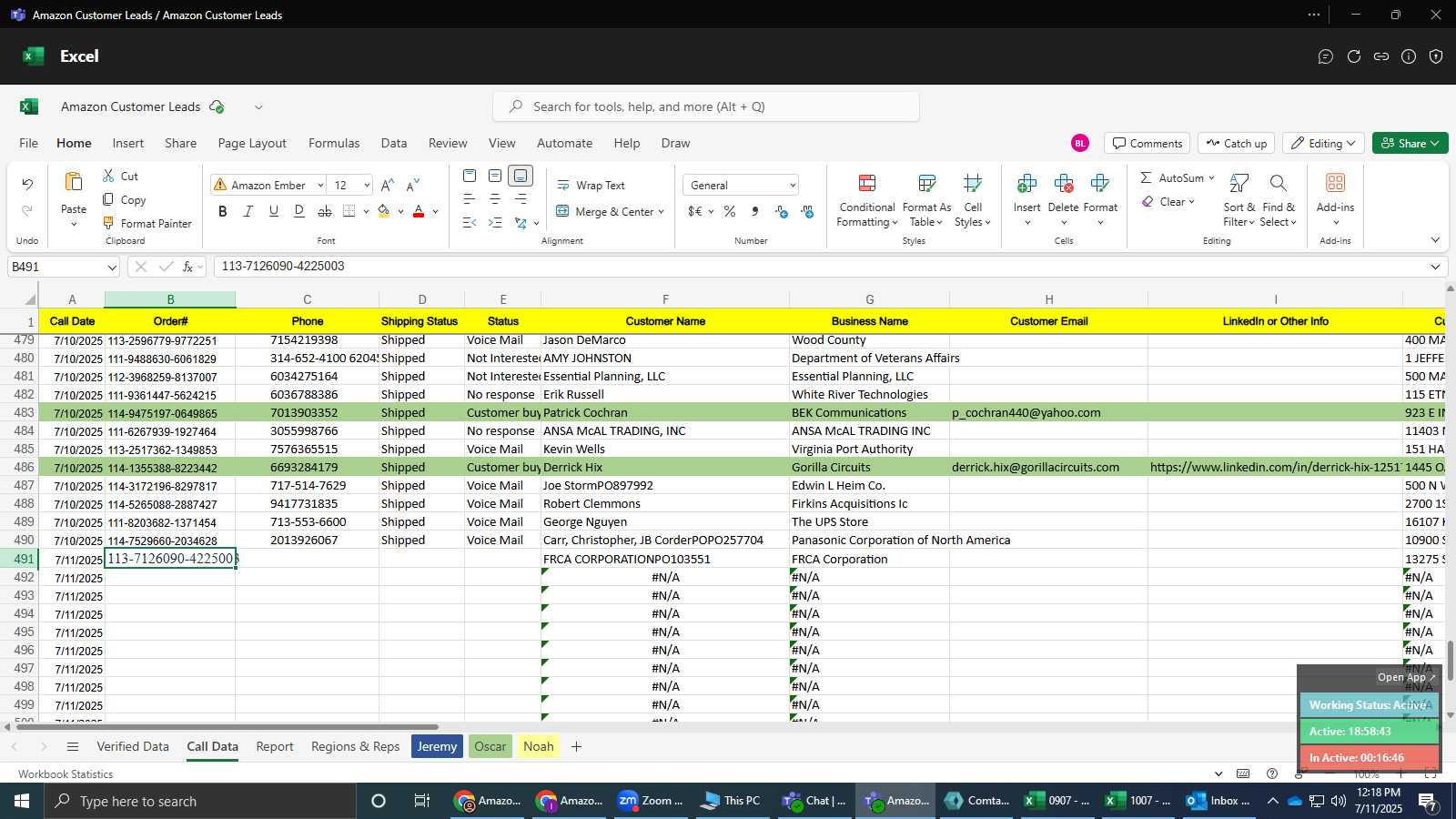Screen dimensions: 1456x819
Task: Left-align the cell text
Action: click(x=470, y=199)
